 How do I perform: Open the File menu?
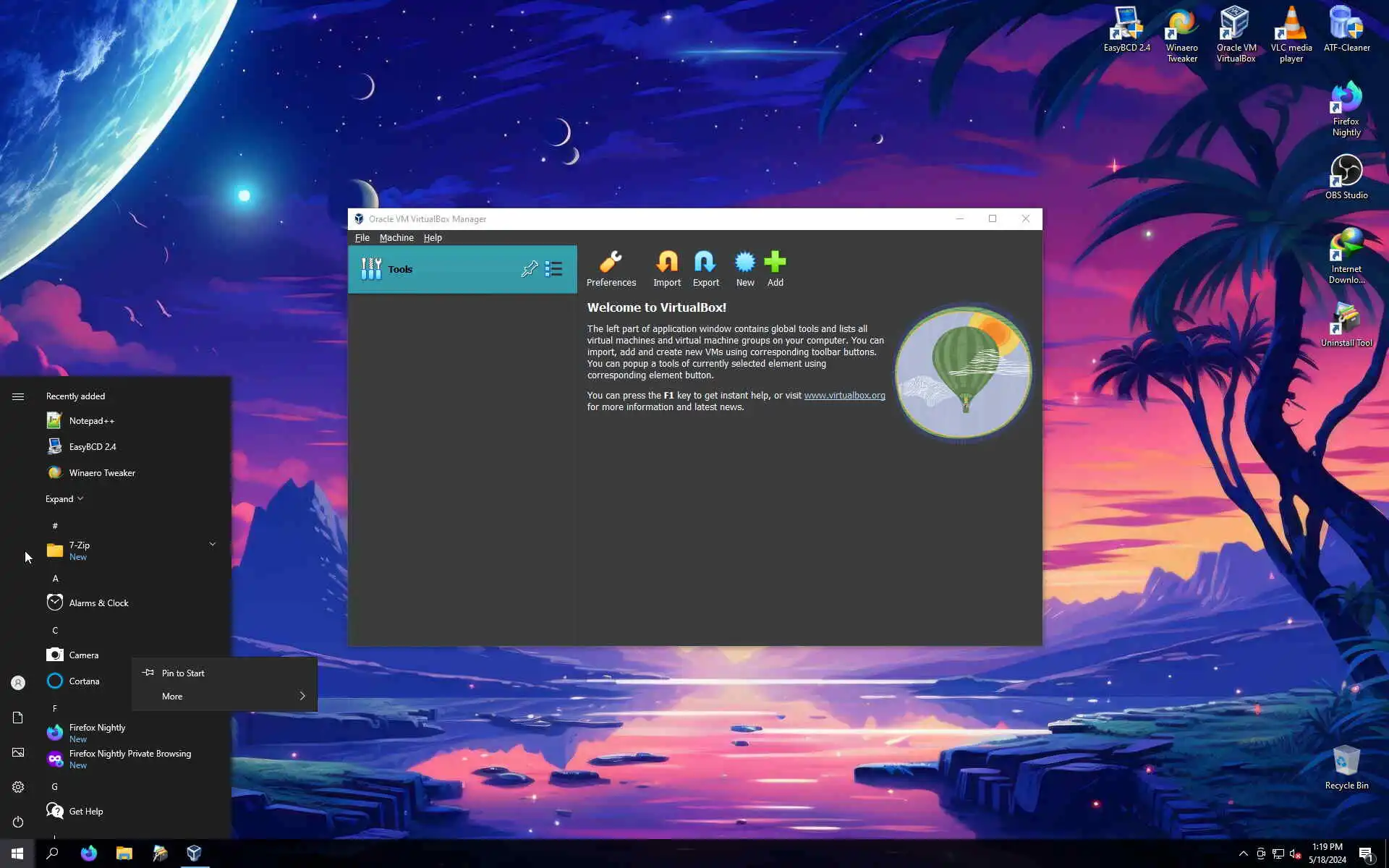click(x=362, y=238)
